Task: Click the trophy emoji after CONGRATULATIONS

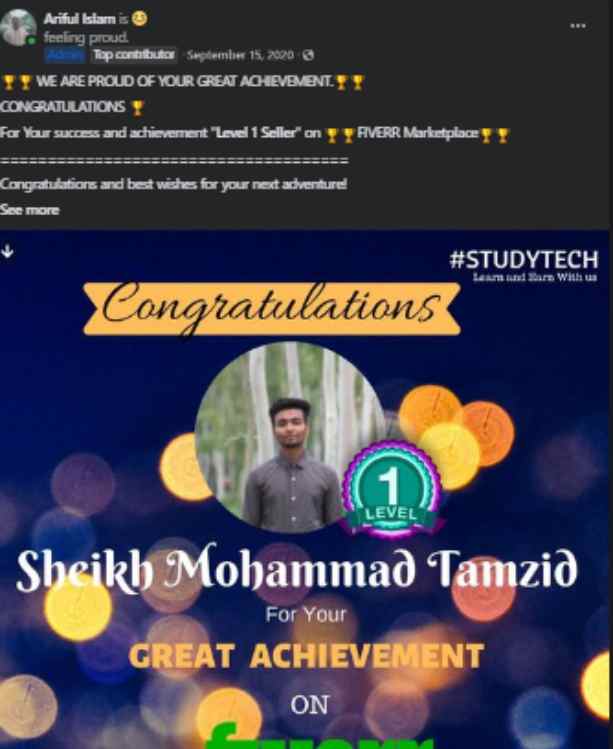Action: tap(137, 107)
